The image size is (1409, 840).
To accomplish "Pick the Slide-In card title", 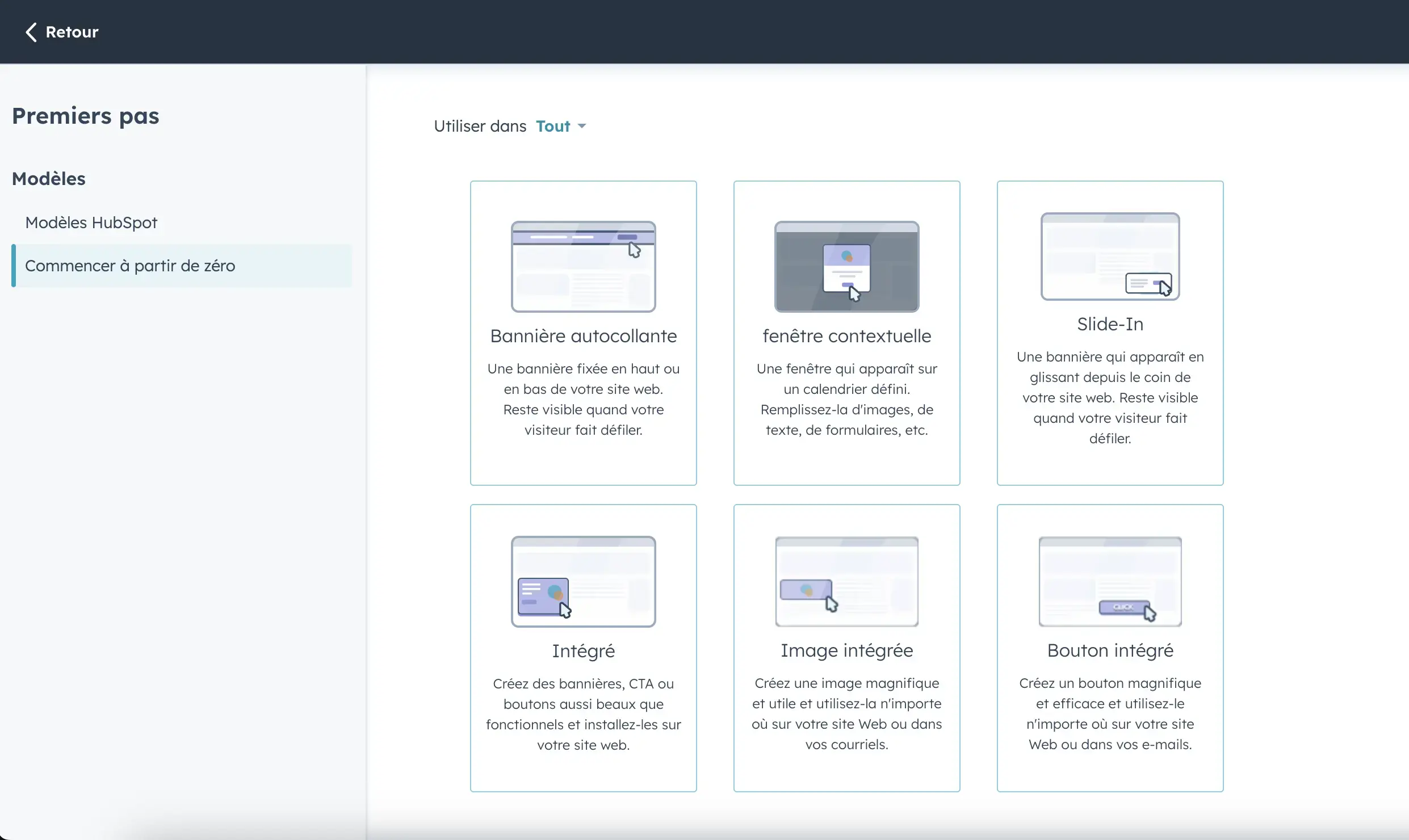I will [x=1110, y=324].
